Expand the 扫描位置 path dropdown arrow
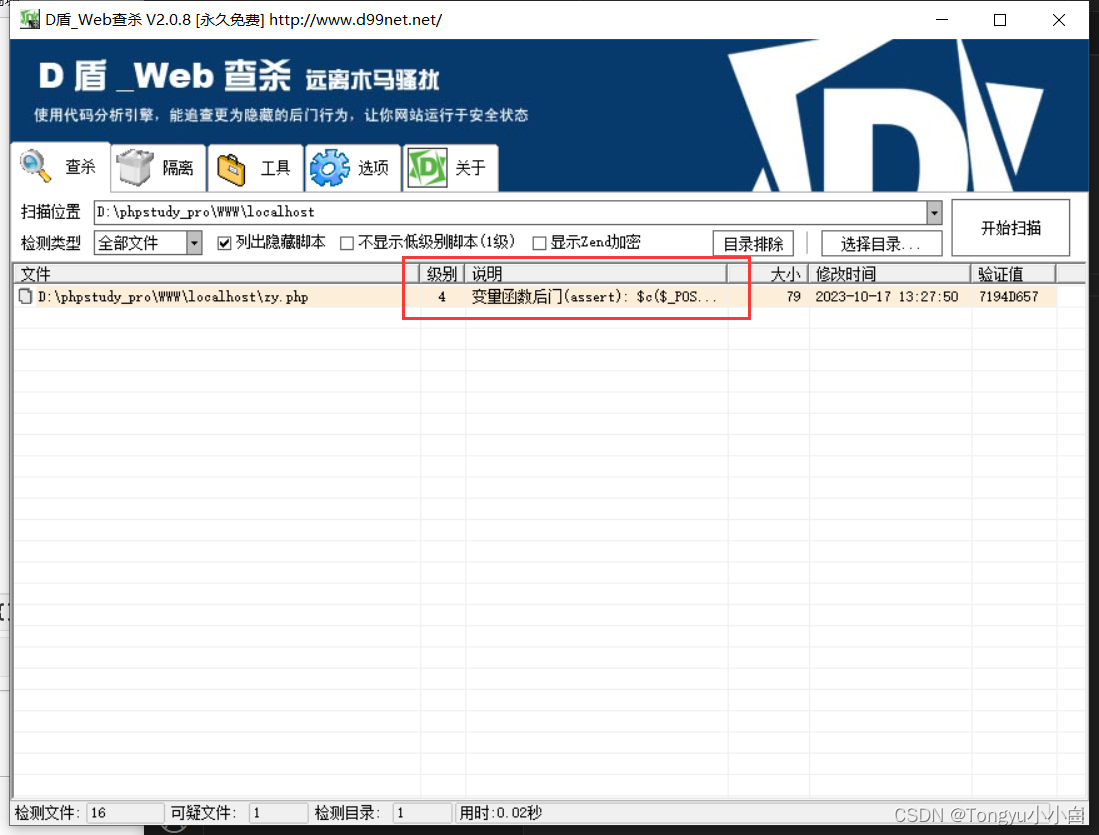The height and width of the screenshot is (835, 1099). click(934, 212)
